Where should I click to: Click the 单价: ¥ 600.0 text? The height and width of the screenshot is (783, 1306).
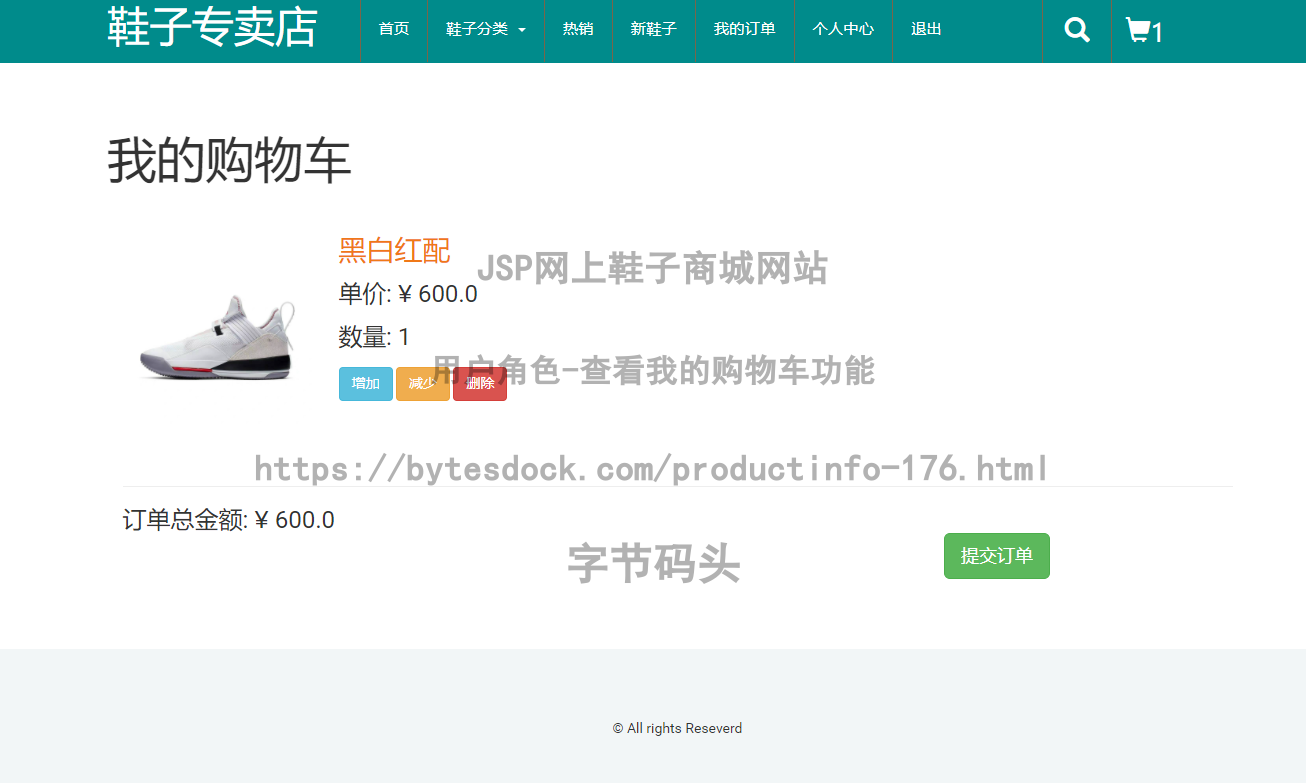tap(408, 294)
